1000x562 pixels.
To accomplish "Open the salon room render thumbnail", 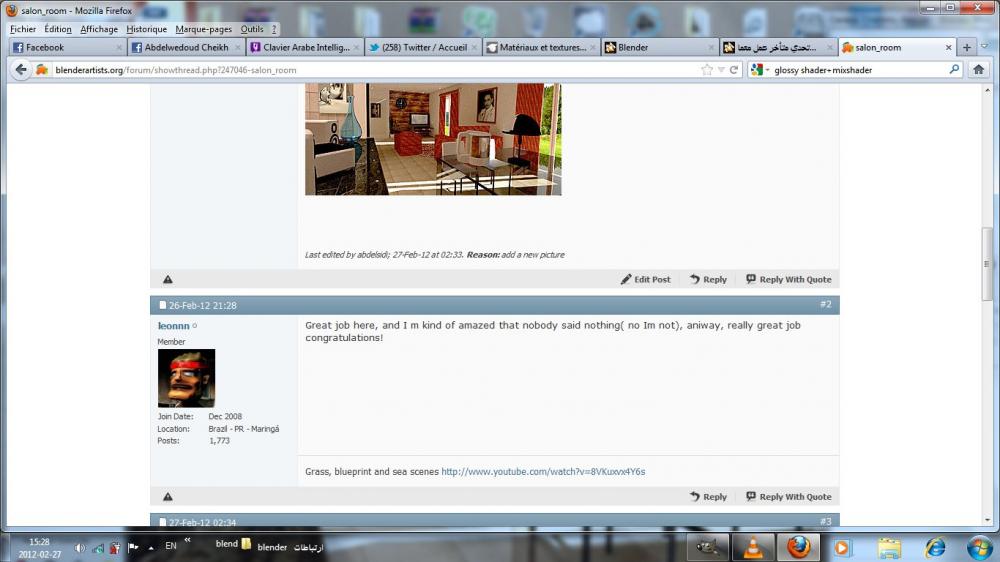I will 433,139.
